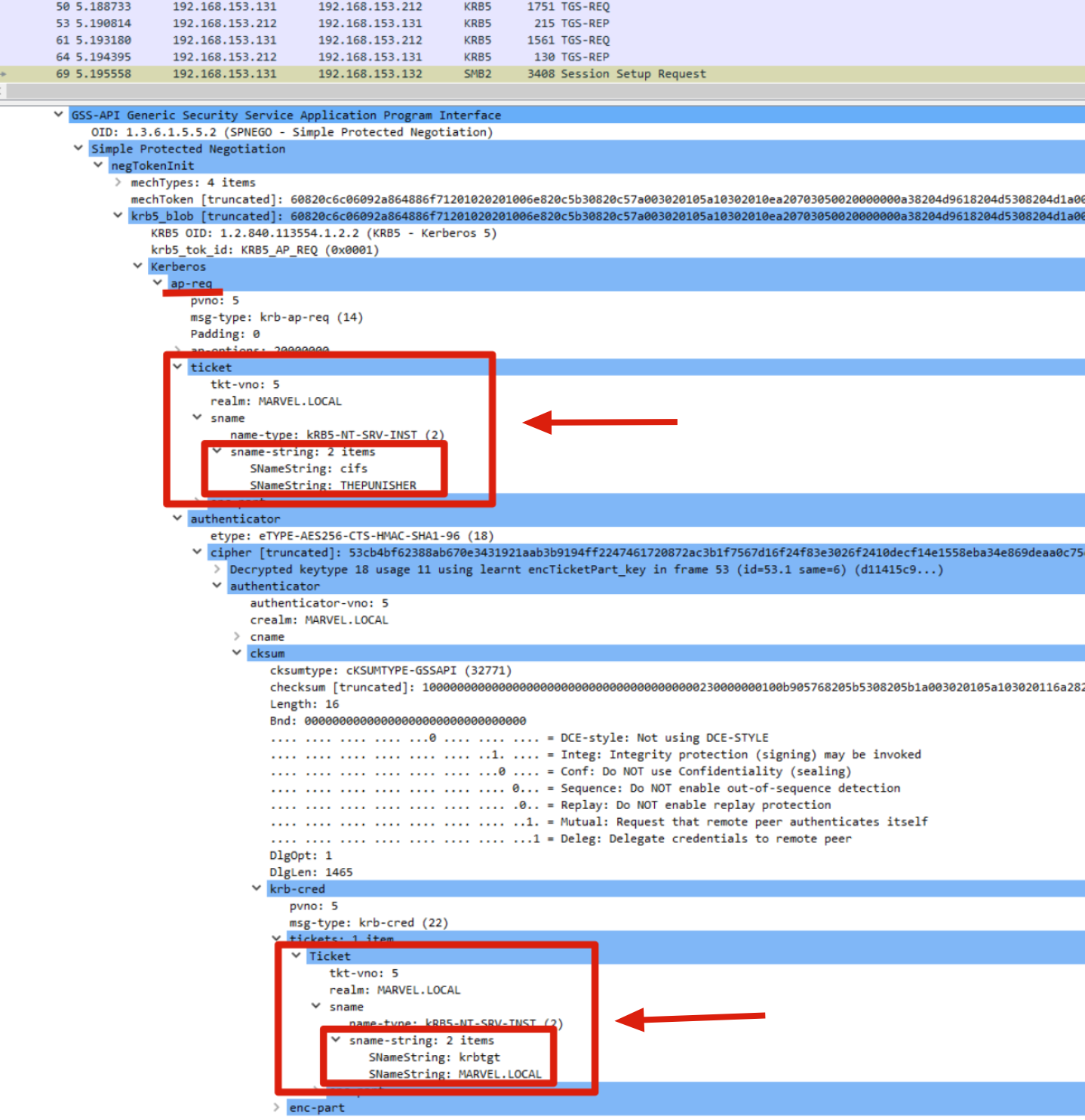Expand the cname field

(237, 636)
